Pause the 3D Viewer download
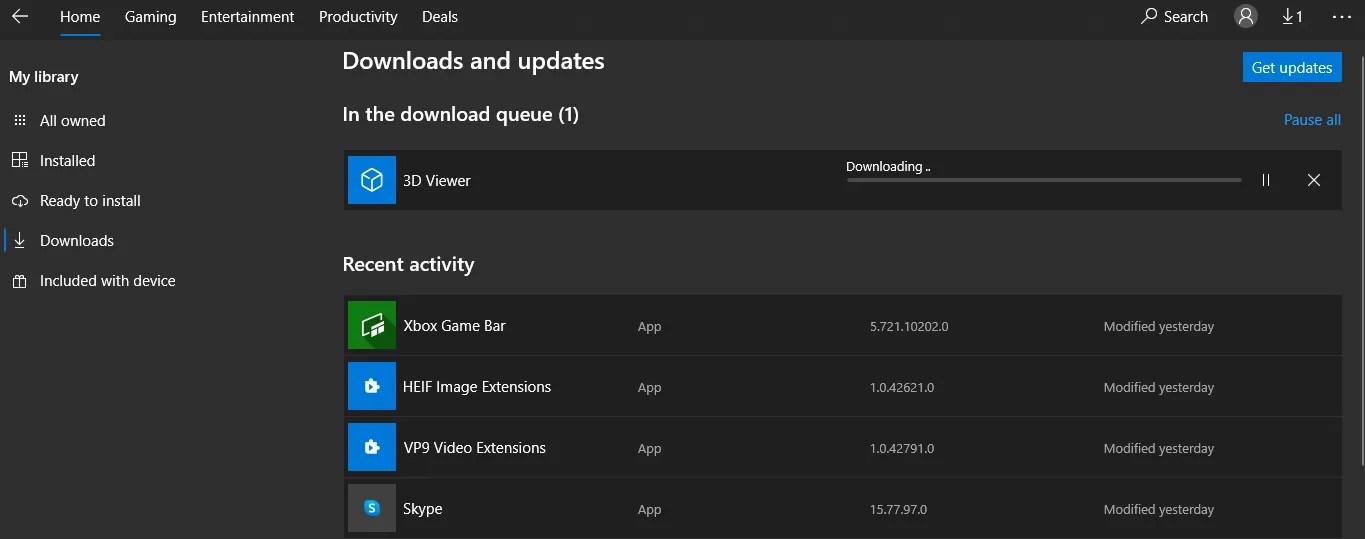 click(x=1266, y=180)
